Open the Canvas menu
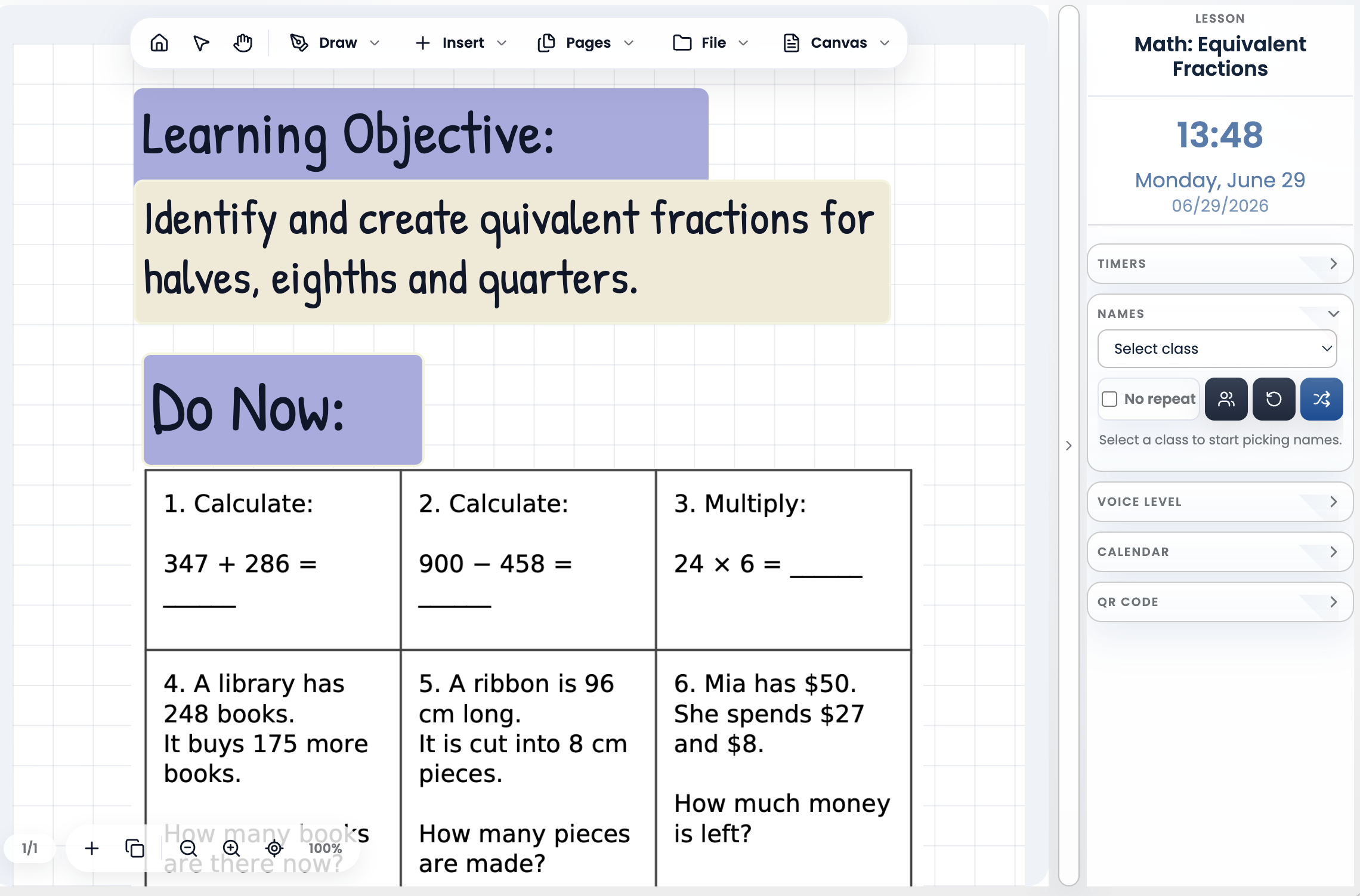The image size is (1360, 896). tap(836, 43)
